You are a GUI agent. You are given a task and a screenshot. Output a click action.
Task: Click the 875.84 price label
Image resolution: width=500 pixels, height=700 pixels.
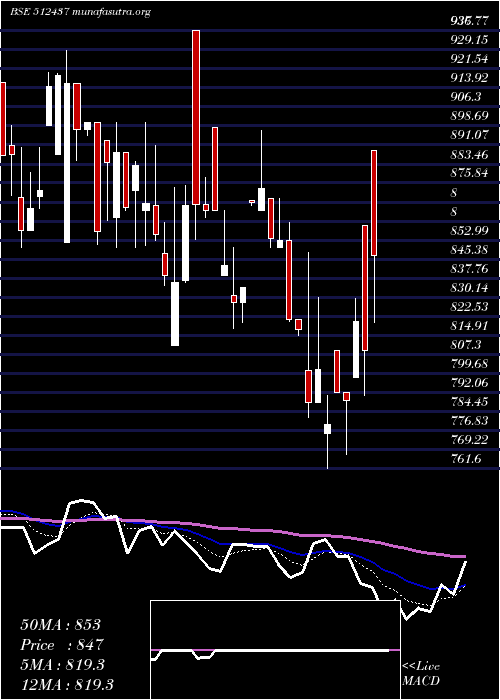coord(470,174)
